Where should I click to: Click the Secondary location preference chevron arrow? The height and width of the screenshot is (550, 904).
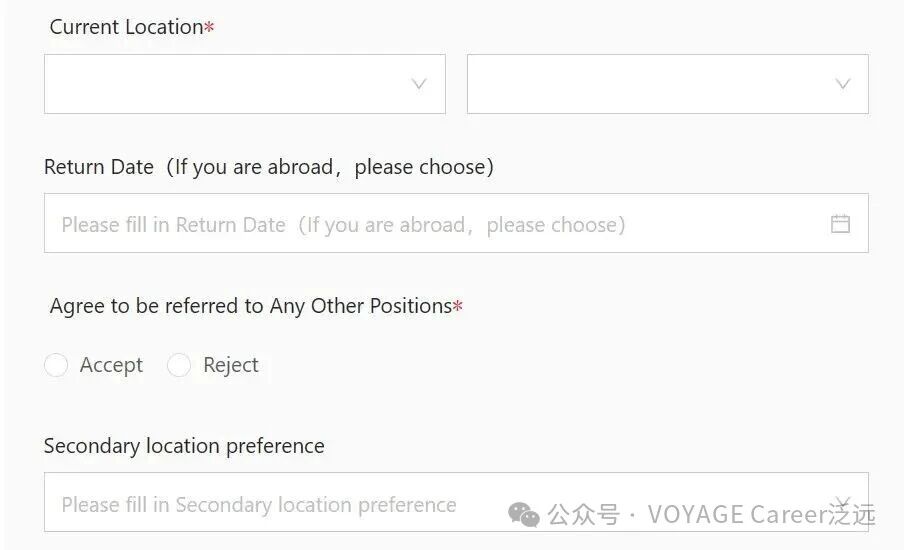tap(842, 503)
